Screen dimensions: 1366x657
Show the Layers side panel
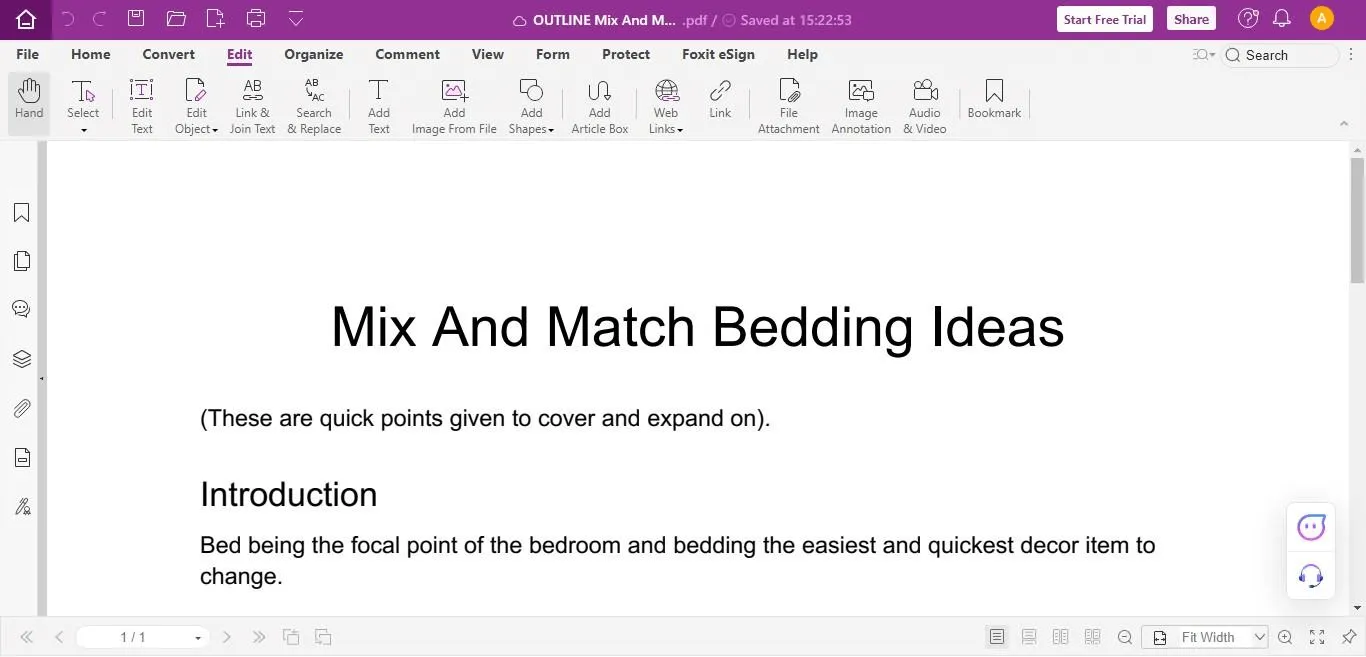(x=21, y=359)
